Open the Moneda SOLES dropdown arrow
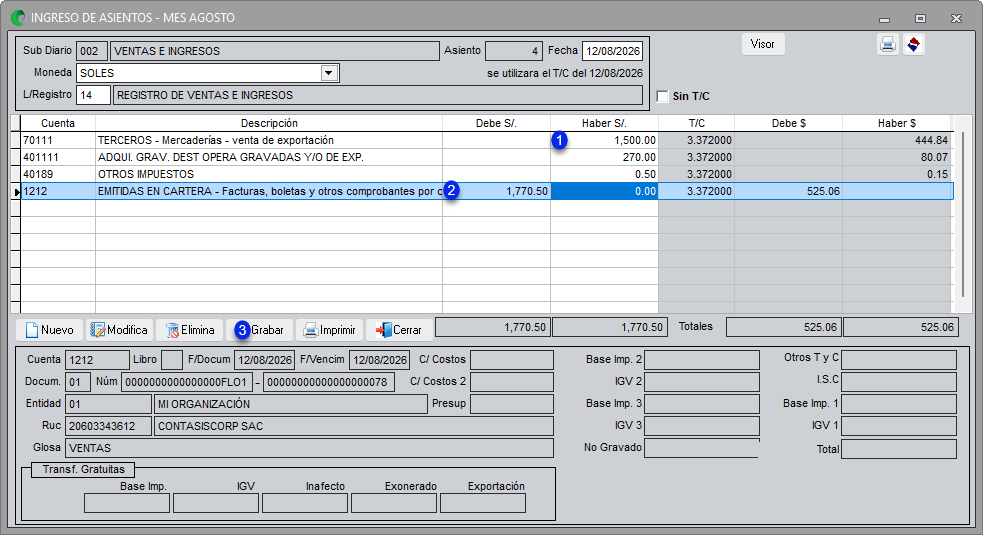 click(x=329, y=73)
